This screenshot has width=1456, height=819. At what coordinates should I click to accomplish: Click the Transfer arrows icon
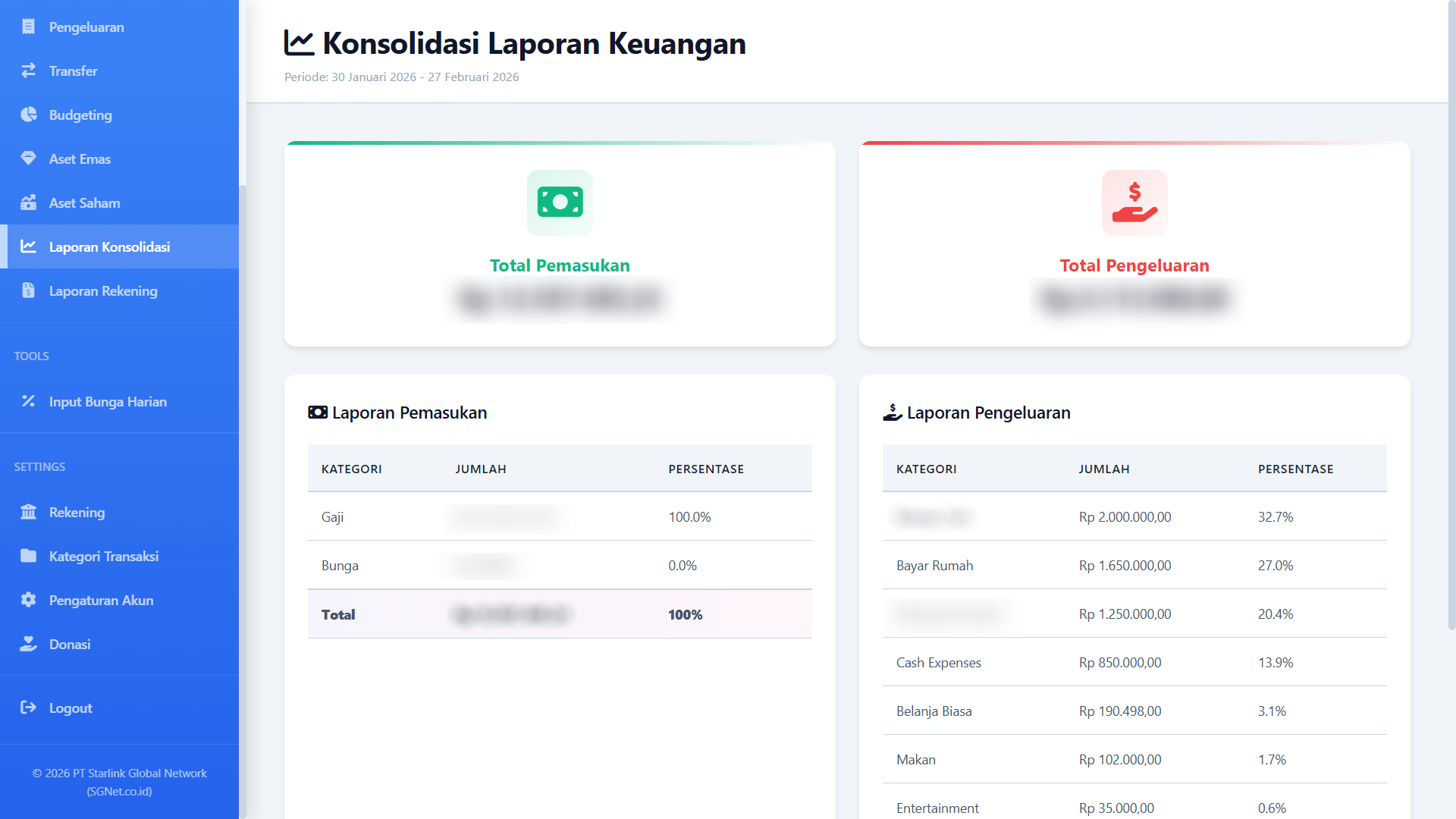(x=28, y=71)
